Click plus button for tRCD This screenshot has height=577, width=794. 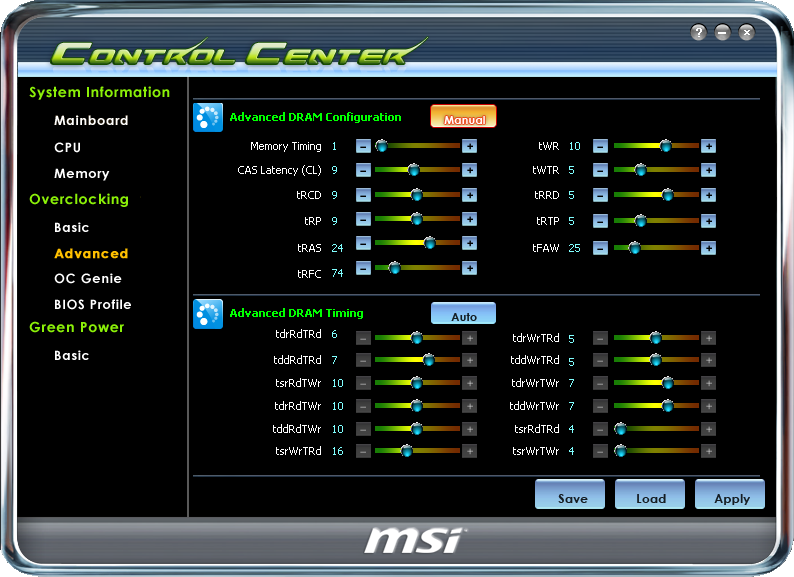pyautogui.click(x=469, y=195)
